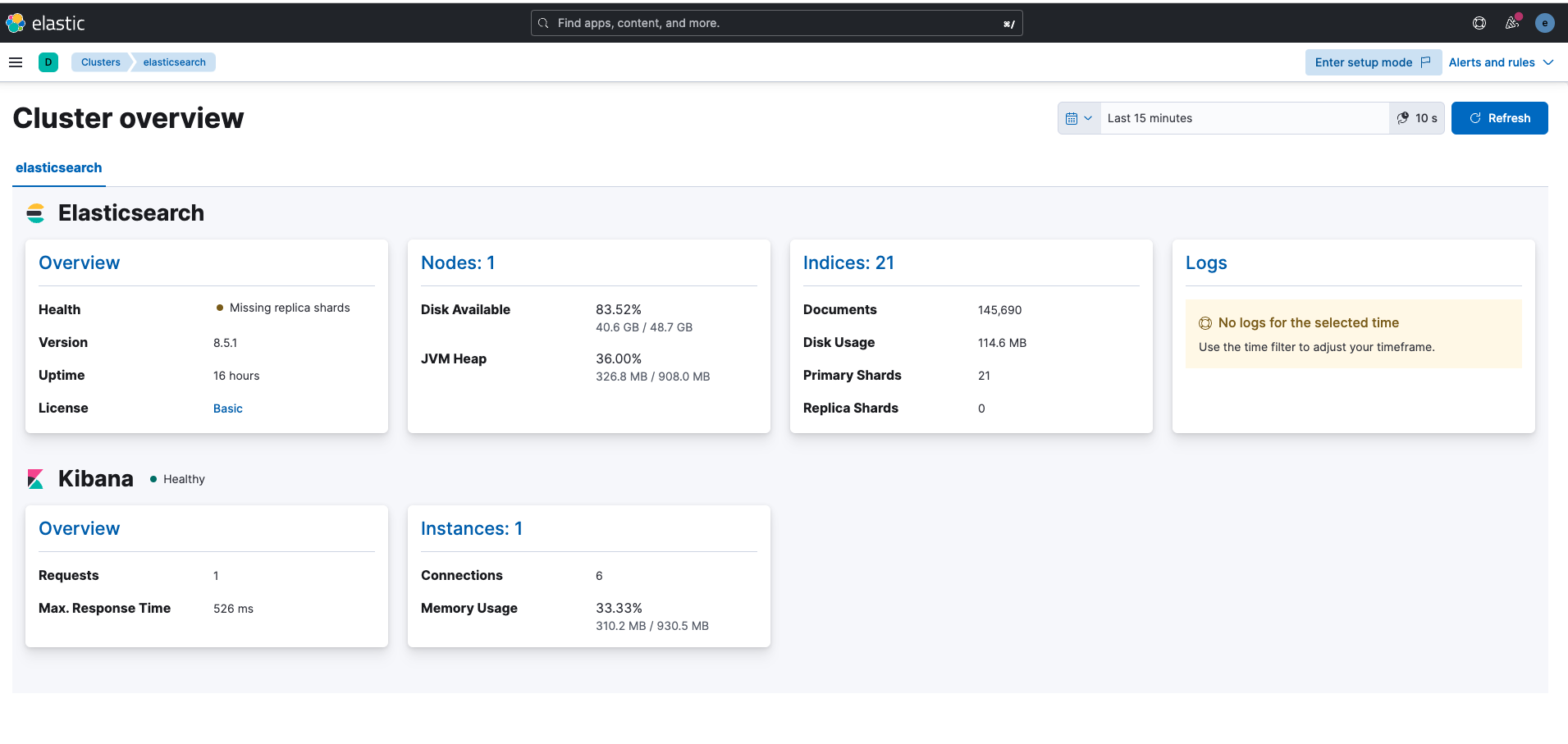Click Disk Usage 114.6 MB value
Image resolution: width=1568 pixels, height=744 pixels.
pos(1002,343)
